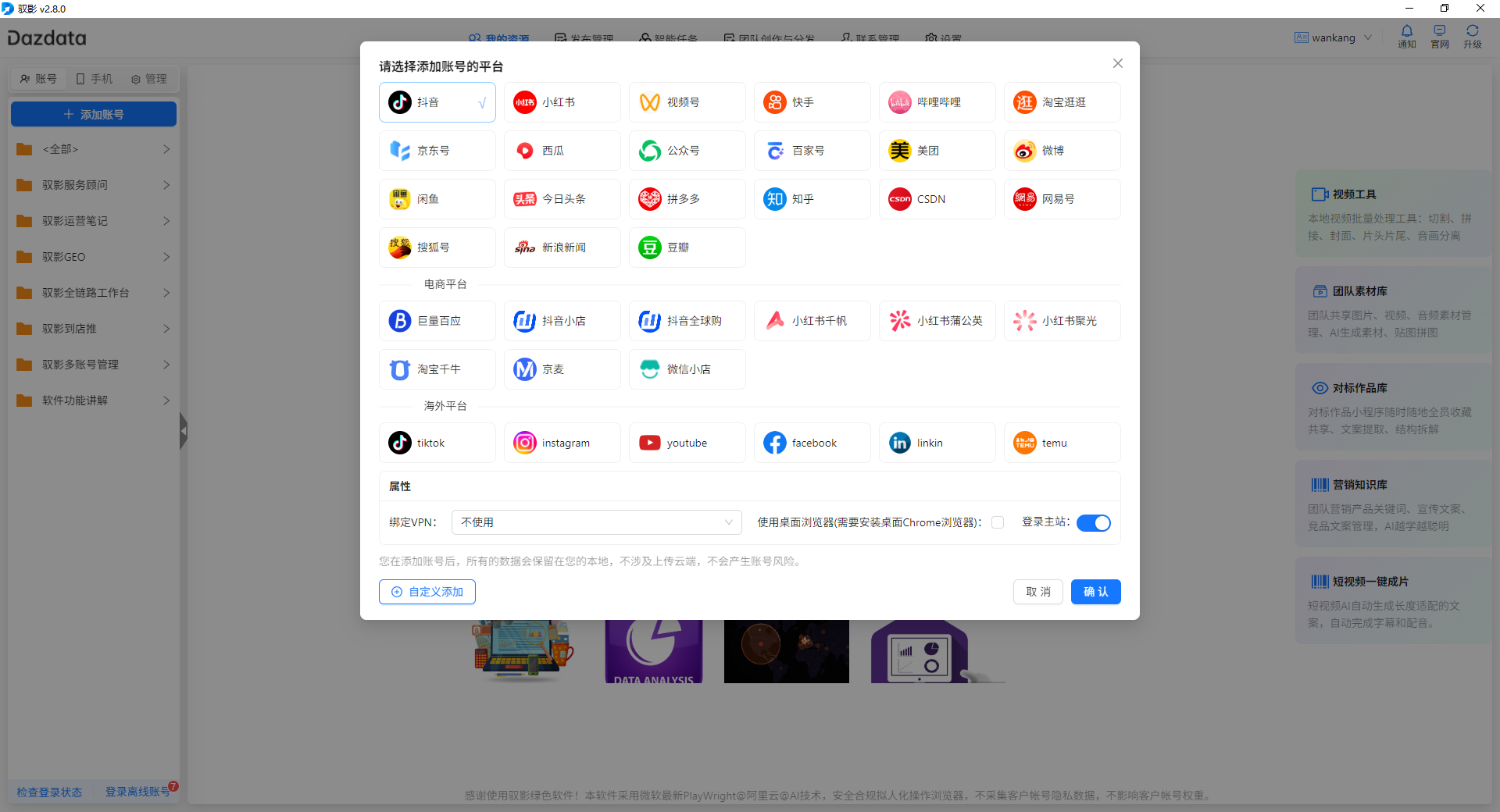The width and height of the screenshot is (1500, 812).
Task: Switch to the 管理 tab
Action: [149, 79]
